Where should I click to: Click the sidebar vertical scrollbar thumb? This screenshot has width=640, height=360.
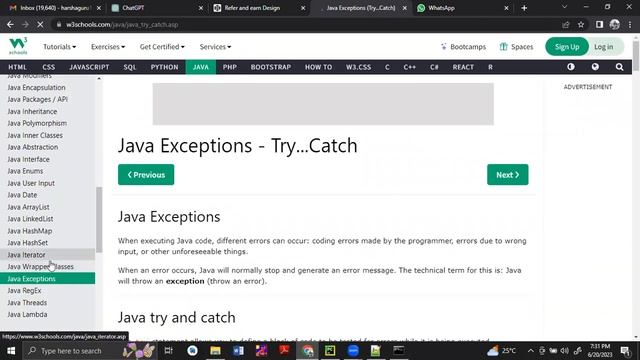(99, 219)
